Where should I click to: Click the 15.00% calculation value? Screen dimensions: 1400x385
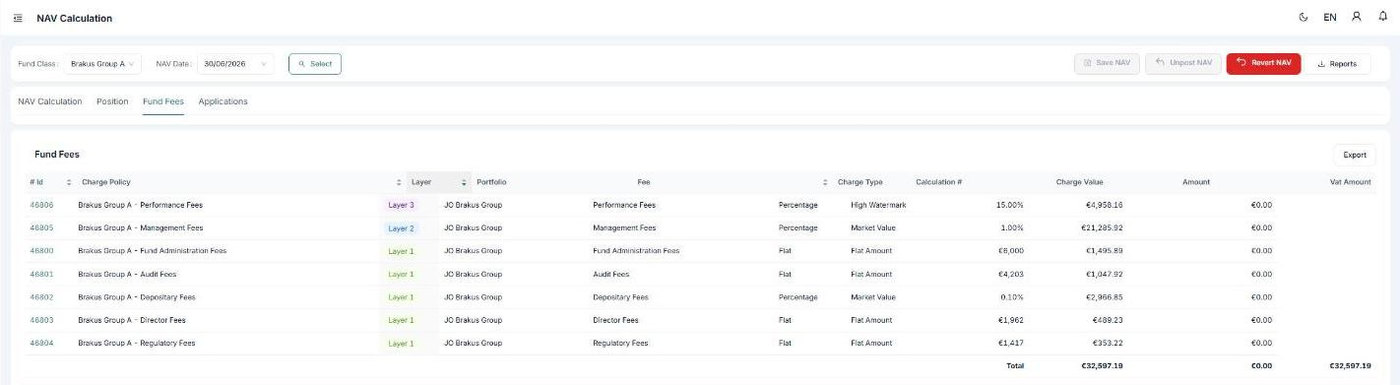1010,205
